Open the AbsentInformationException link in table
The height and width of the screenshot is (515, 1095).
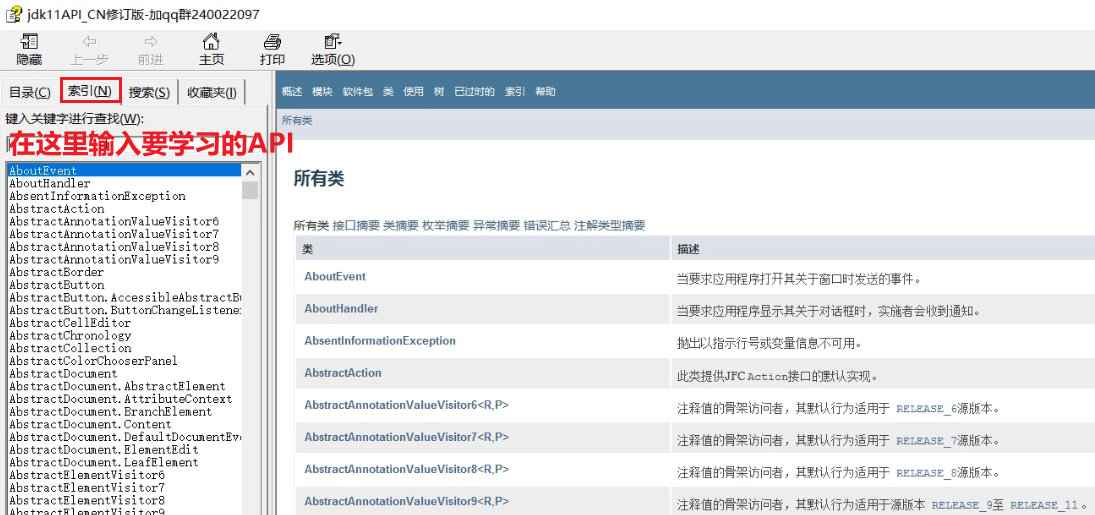click(x=380, y=341)
